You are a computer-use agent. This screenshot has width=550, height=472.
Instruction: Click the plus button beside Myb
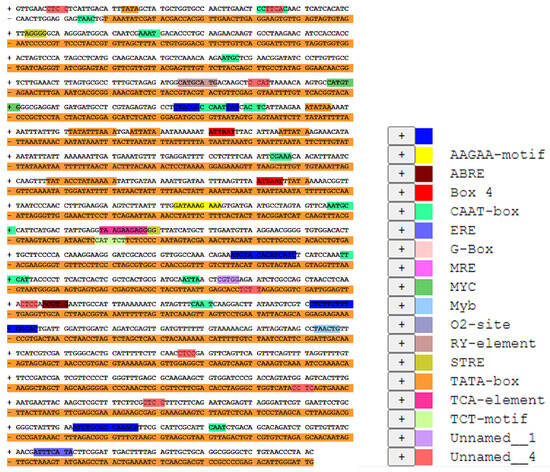click(401, 306)
